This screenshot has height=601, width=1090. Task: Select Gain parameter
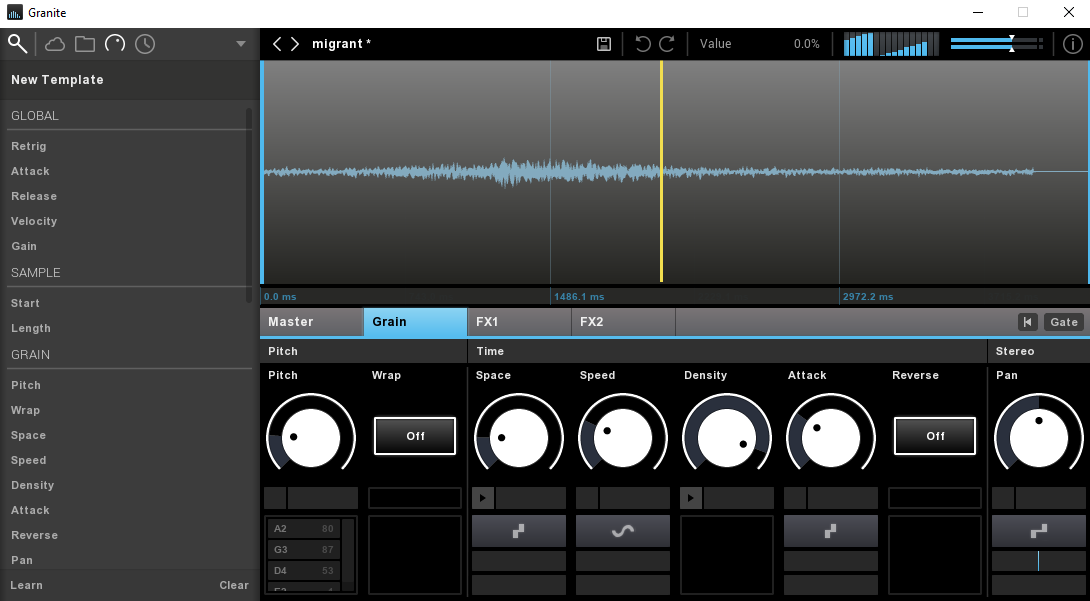24,246
